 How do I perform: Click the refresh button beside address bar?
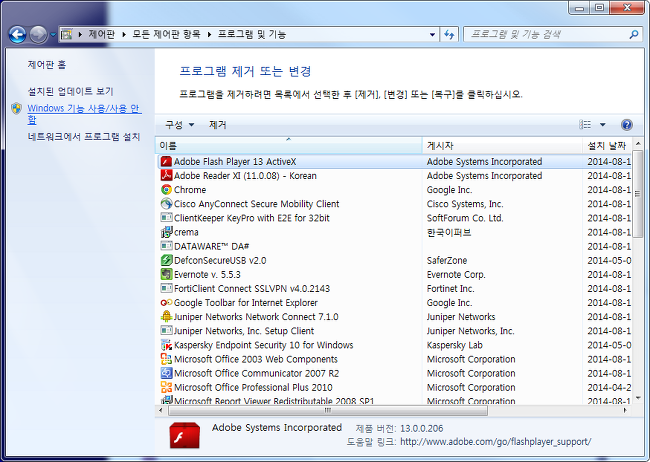pyautogui.click(x=449, y=34)
